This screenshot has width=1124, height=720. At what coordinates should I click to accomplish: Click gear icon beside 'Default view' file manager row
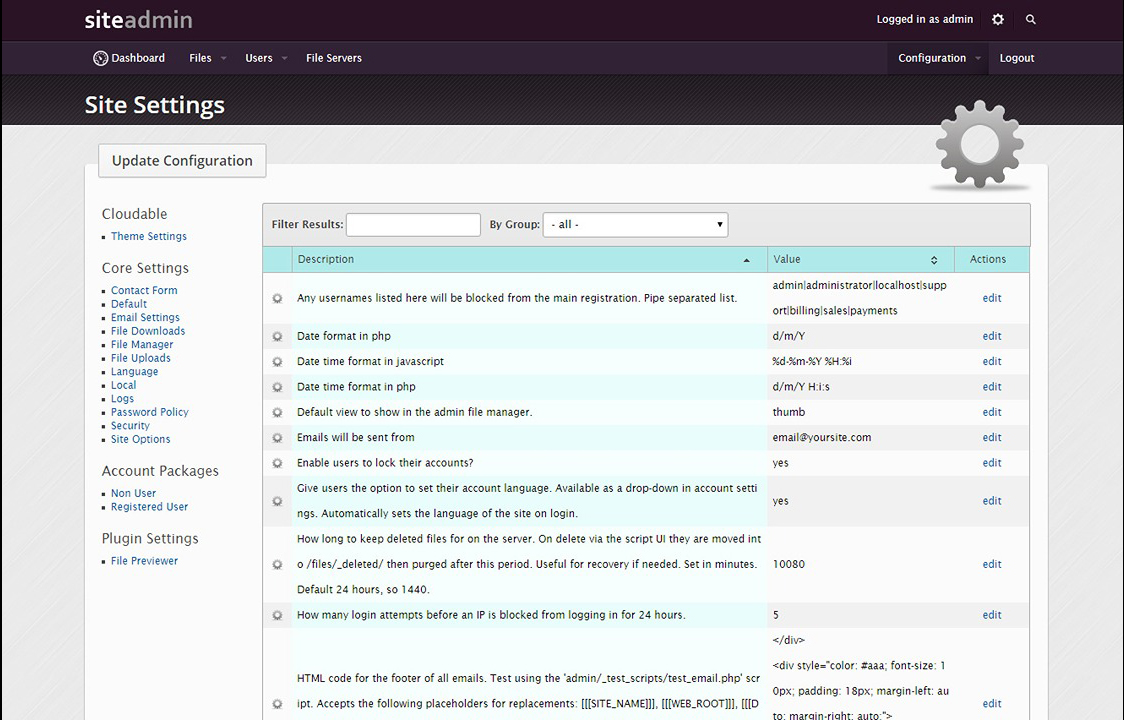pyautogui.click(x=278, y=413)
